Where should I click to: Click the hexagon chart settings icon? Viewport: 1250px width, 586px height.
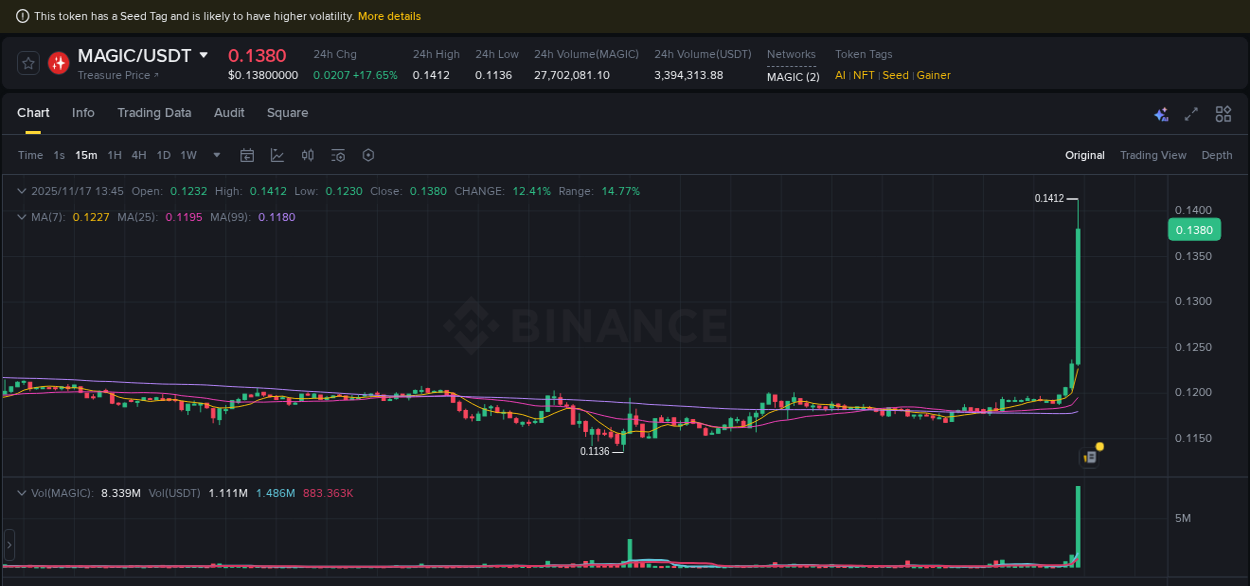point(368,155)
